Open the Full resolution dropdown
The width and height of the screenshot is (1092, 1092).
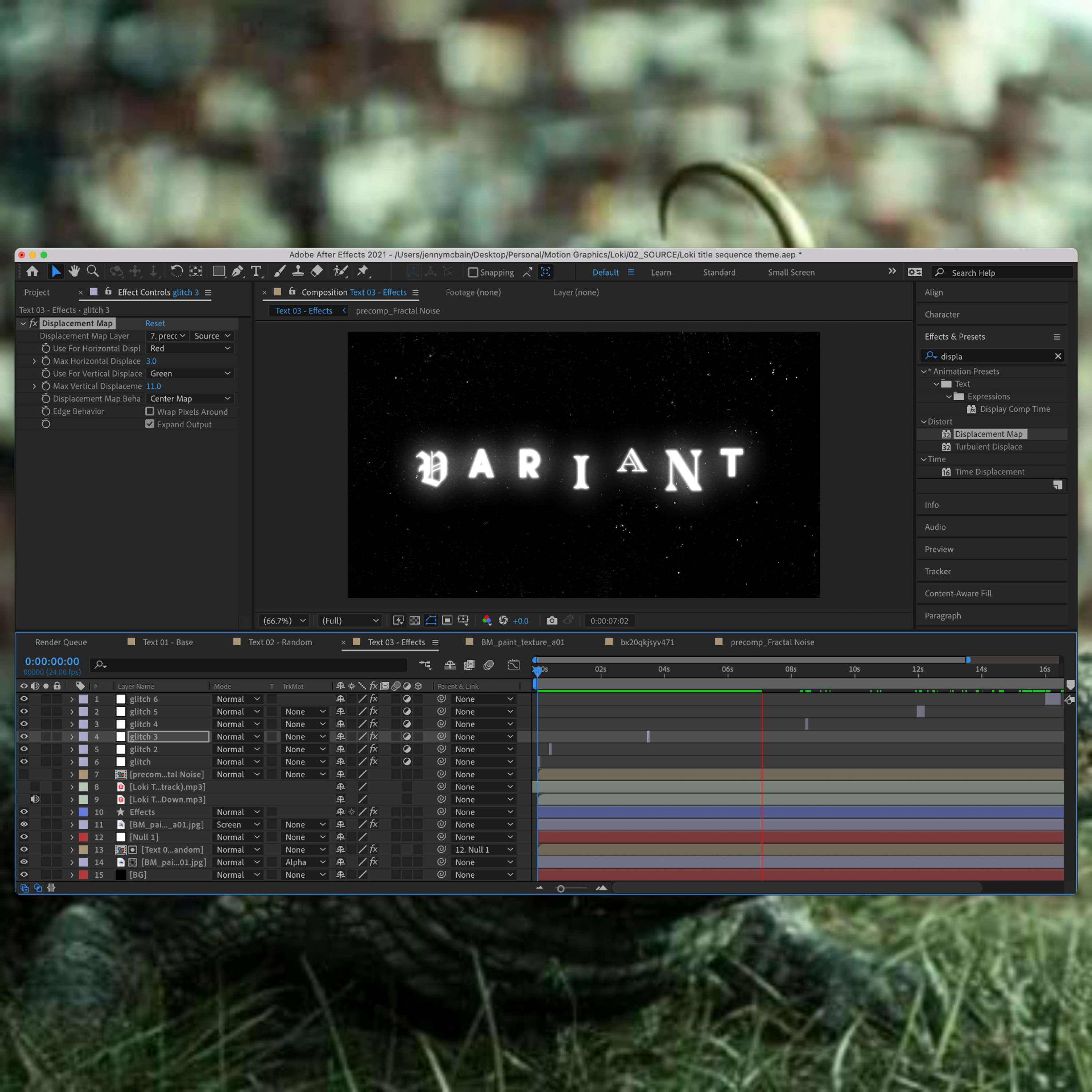point(350,621)
